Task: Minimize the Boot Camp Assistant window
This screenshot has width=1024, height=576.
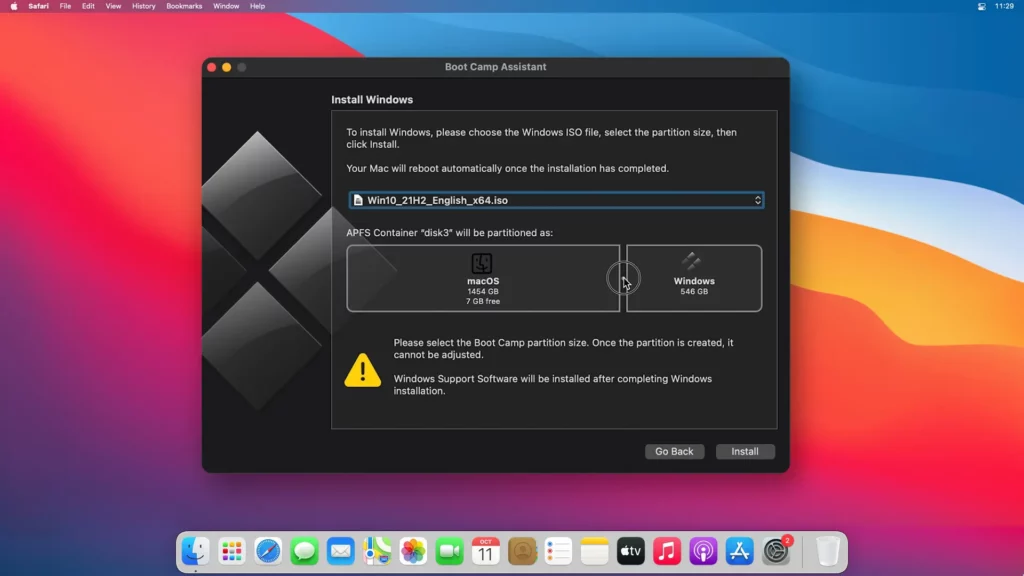Action: pos(227,67)
